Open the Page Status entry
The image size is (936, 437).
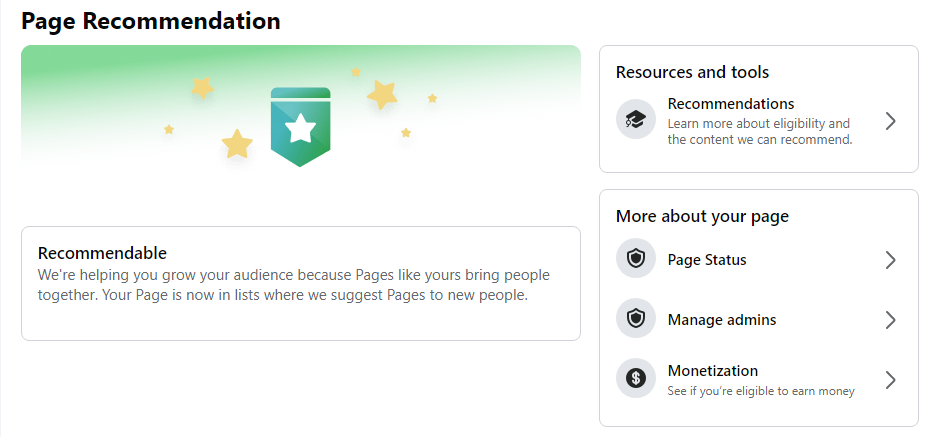tap(759, 260)
